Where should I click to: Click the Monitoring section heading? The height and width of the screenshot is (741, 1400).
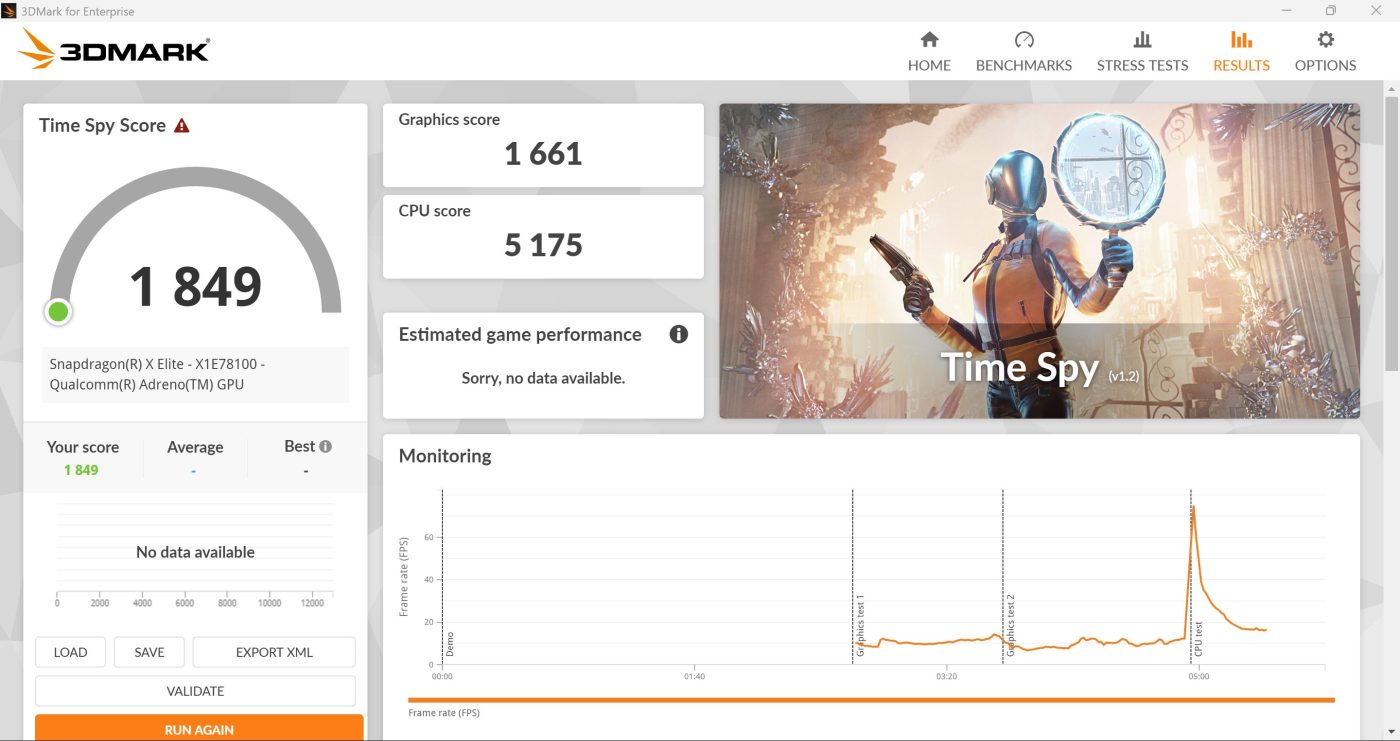point(445,456)
